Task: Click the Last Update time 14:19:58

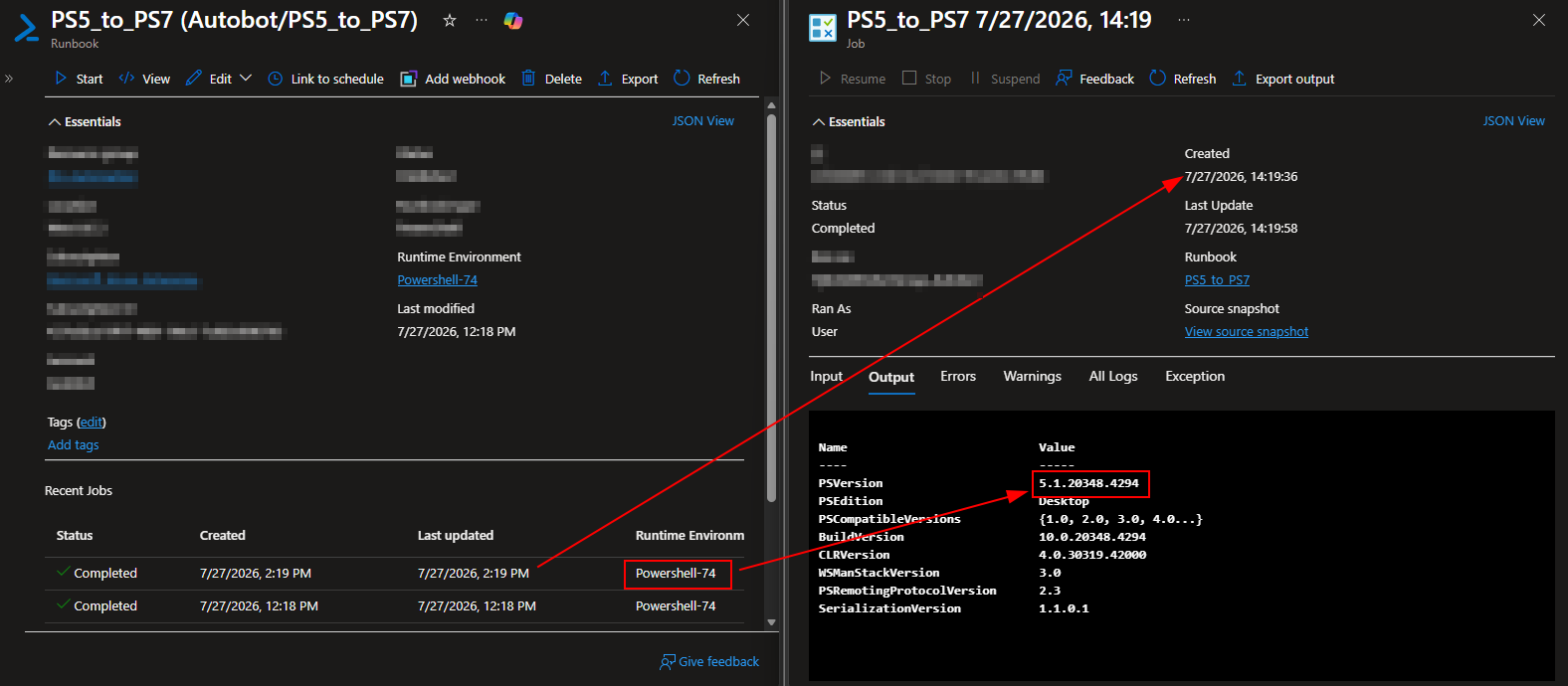Action: click(1241, 228)
